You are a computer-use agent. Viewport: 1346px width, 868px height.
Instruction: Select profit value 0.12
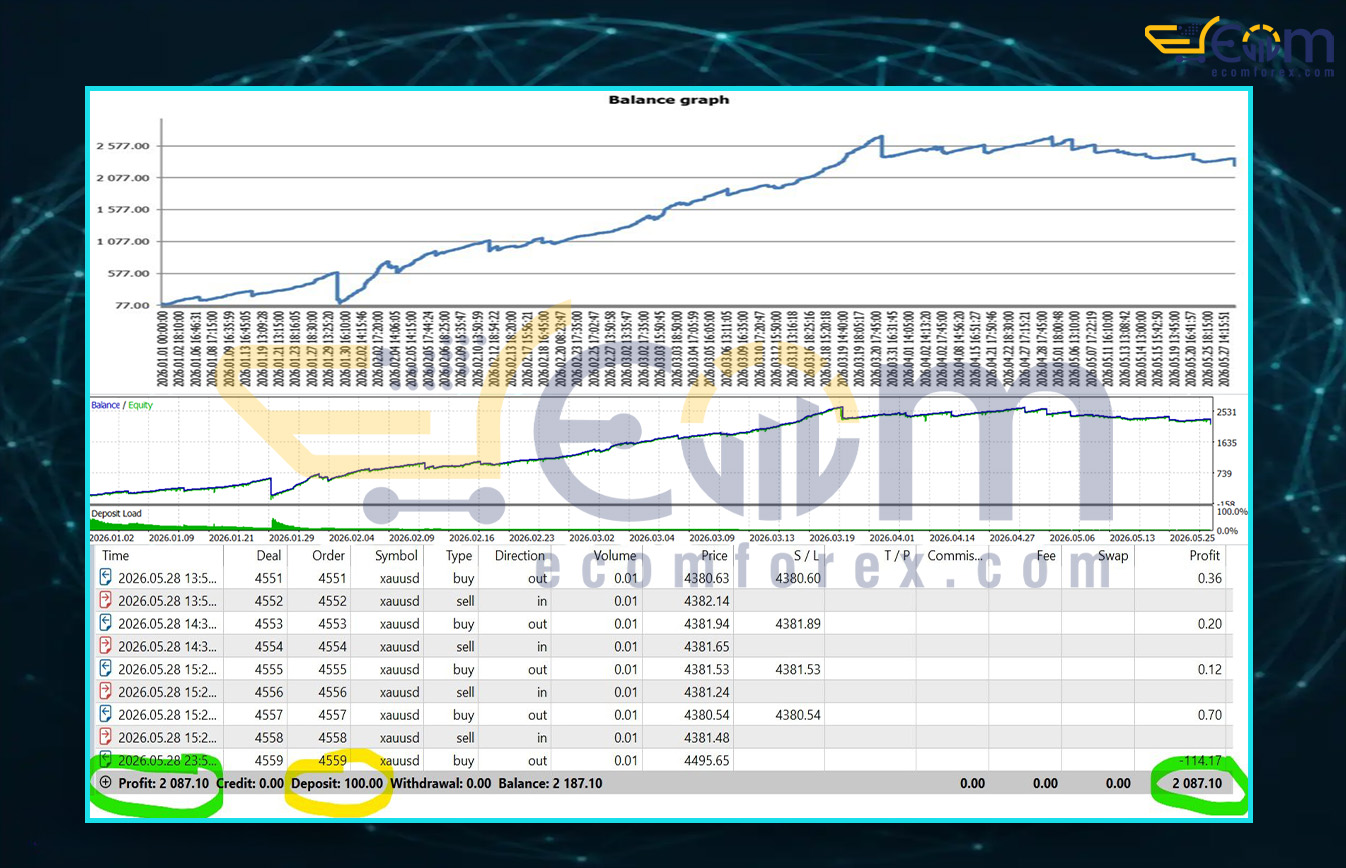pyautogui.click(x=1209, y=670)
